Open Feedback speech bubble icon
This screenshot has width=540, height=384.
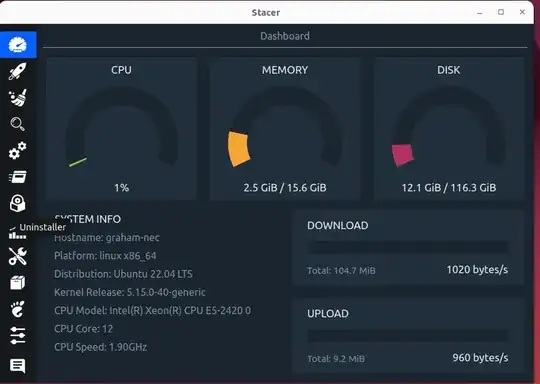18,366
